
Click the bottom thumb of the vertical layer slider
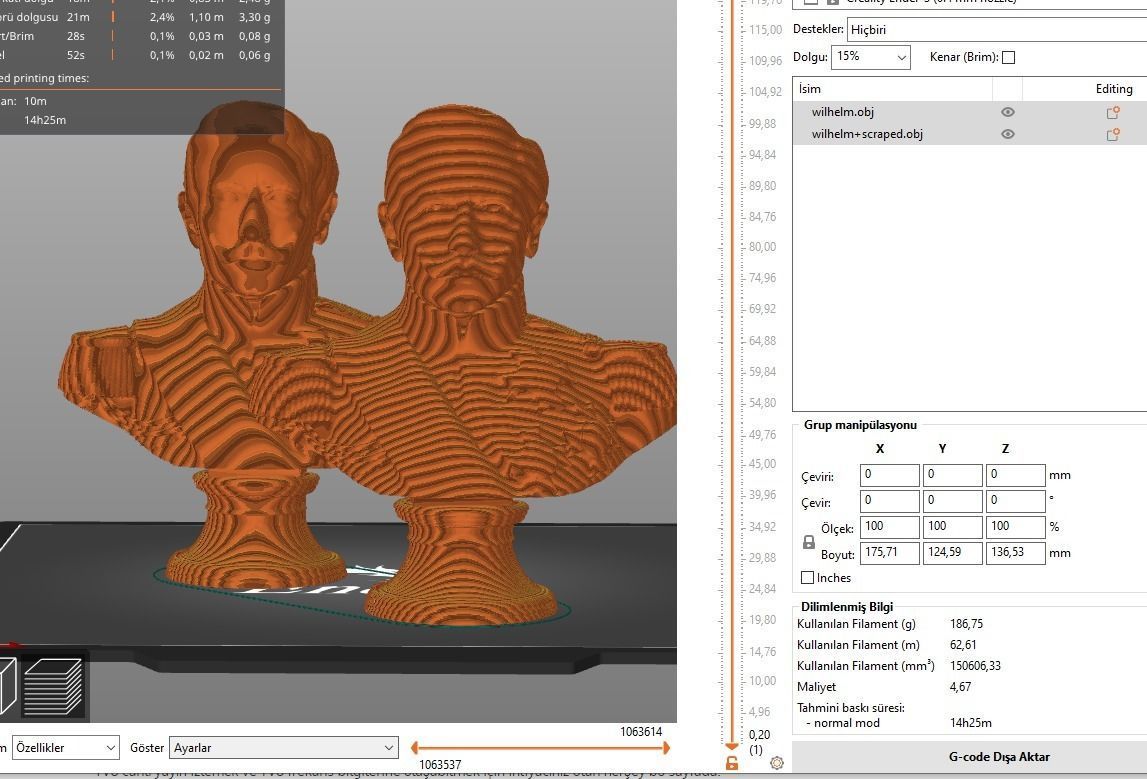[732, 745]
